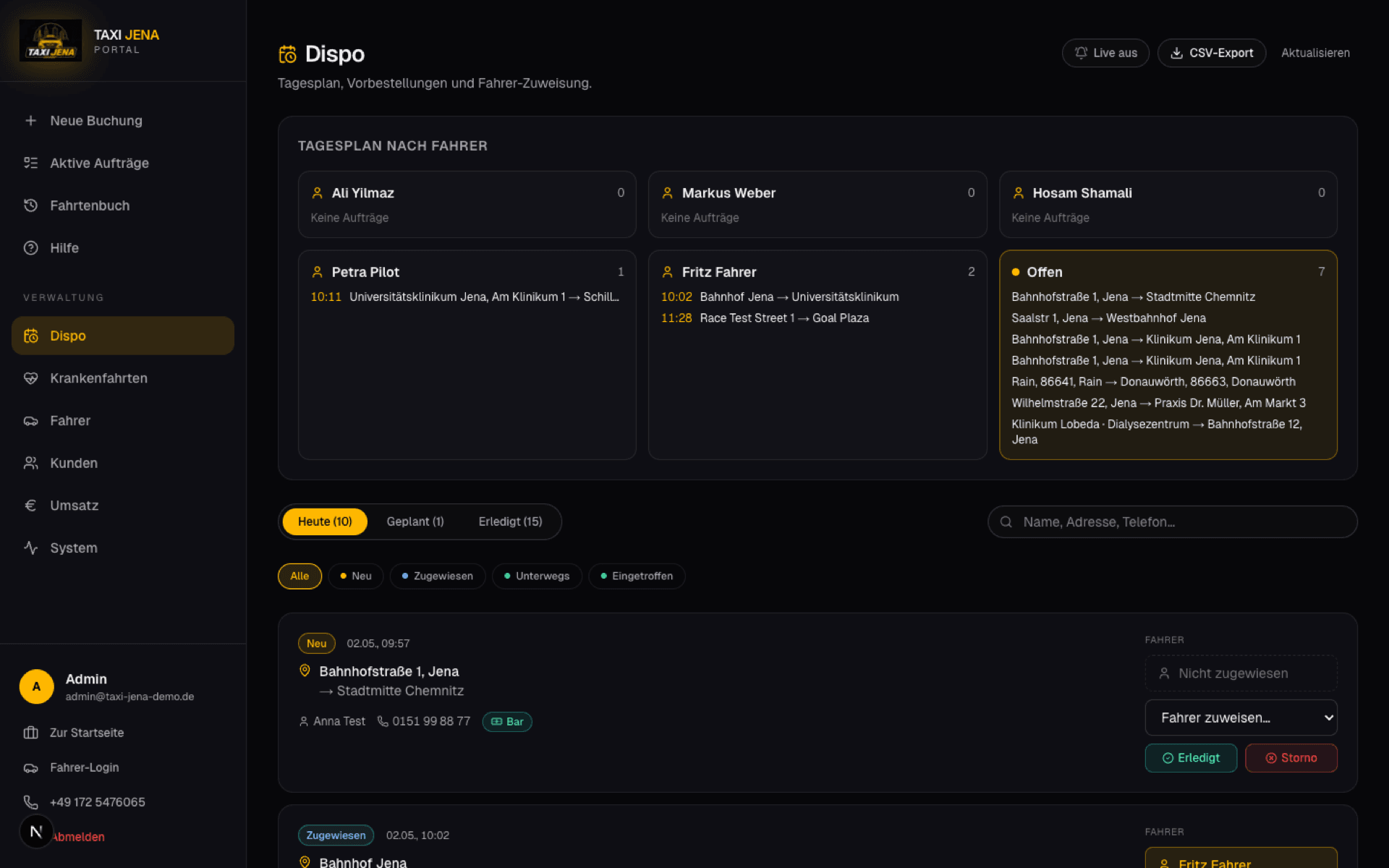Image resolution: width=1389 pixels, height=868 pixels.
Task: Click the Umsatz euro icon
Action: (x=30, y=506)
